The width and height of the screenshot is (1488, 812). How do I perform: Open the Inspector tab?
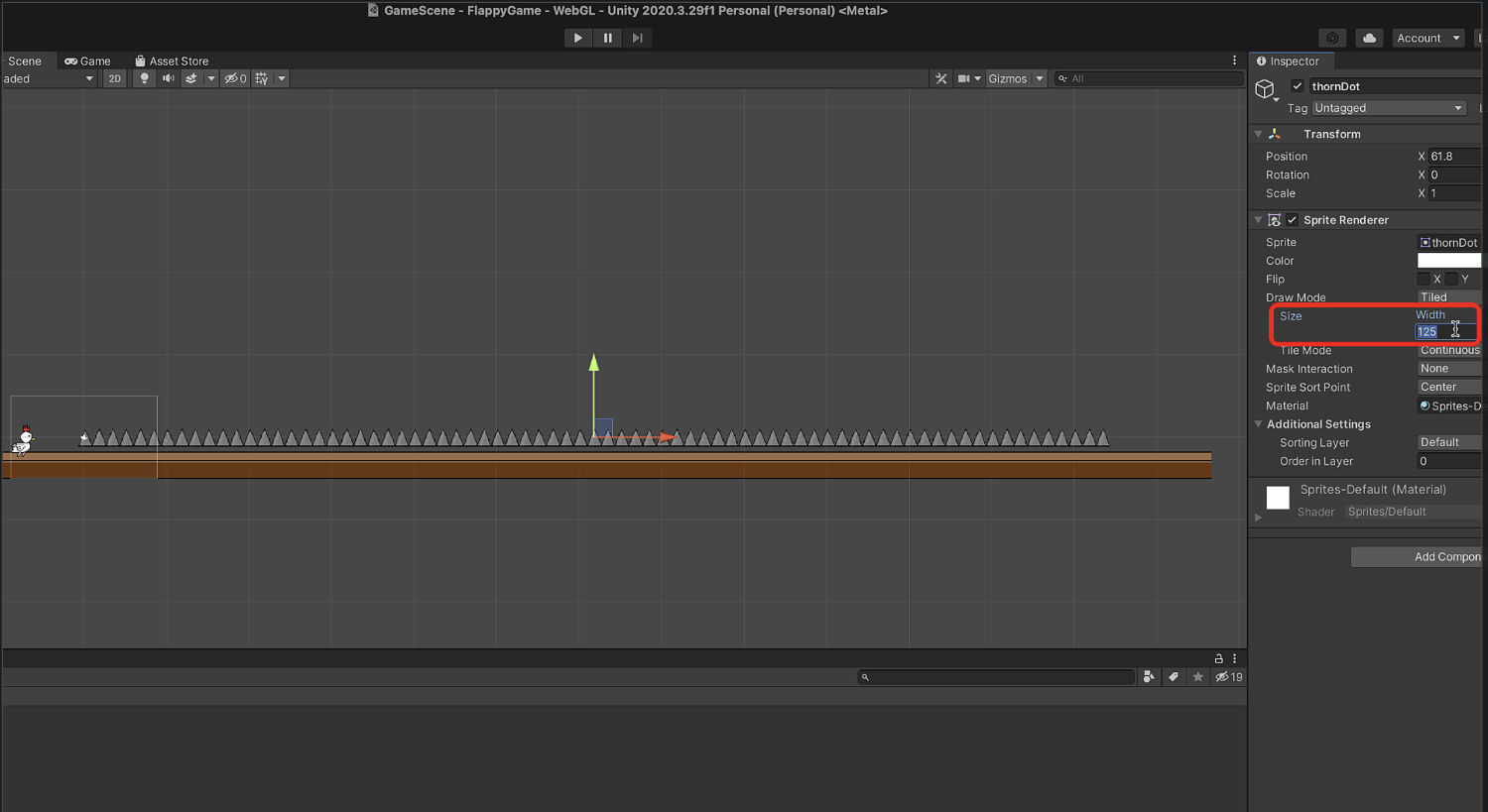click(1288, 60)
